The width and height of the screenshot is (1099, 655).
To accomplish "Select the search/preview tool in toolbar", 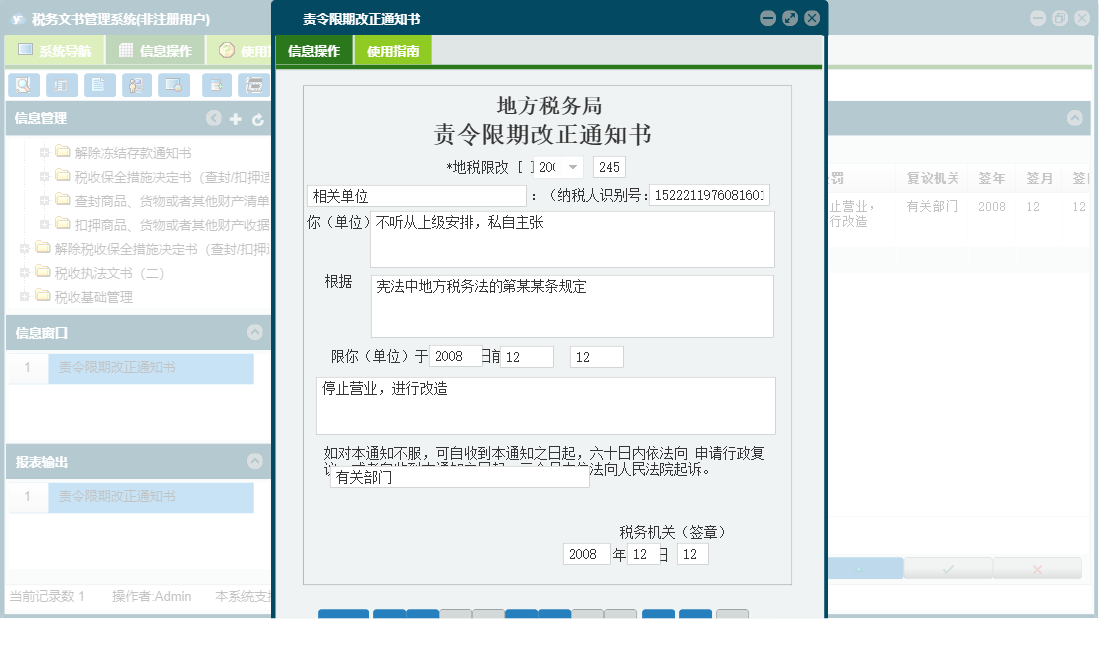I will click(22, 85).
